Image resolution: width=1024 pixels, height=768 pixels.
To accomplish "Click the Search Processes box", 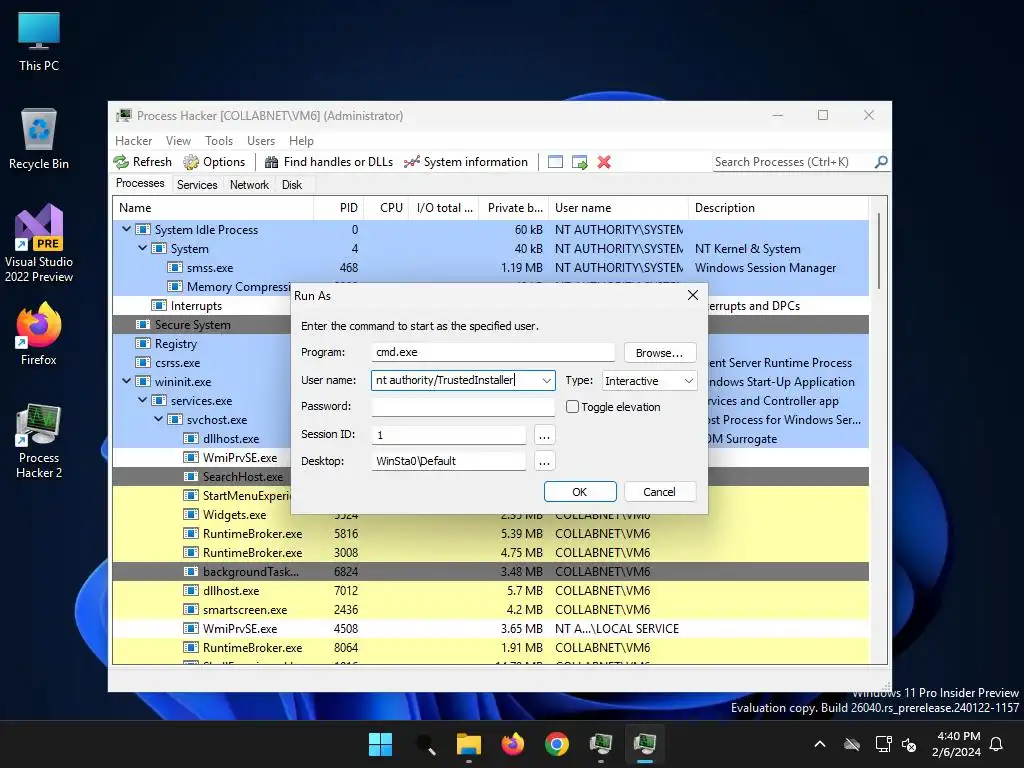I will tap(792, 162).
